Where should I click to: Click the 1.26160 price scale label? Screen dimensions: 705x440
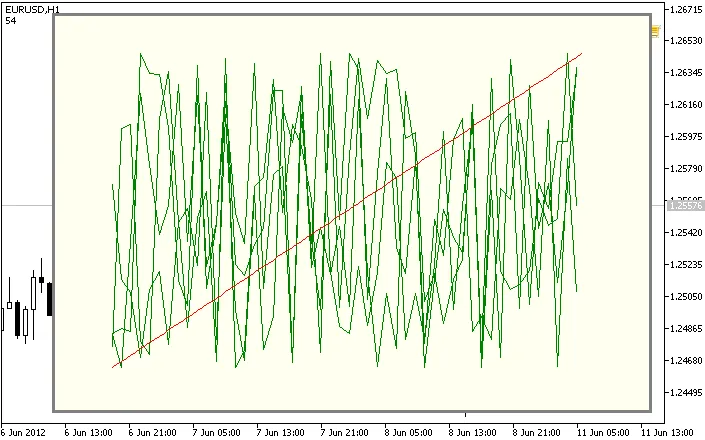[x=686, y=105]
